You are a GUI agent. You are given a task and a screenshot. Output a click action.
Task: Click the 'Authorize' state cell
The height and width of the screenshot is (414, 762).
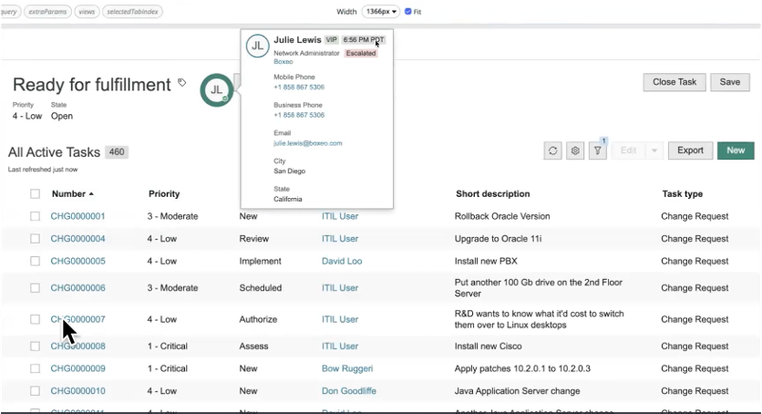pos(258,319)
